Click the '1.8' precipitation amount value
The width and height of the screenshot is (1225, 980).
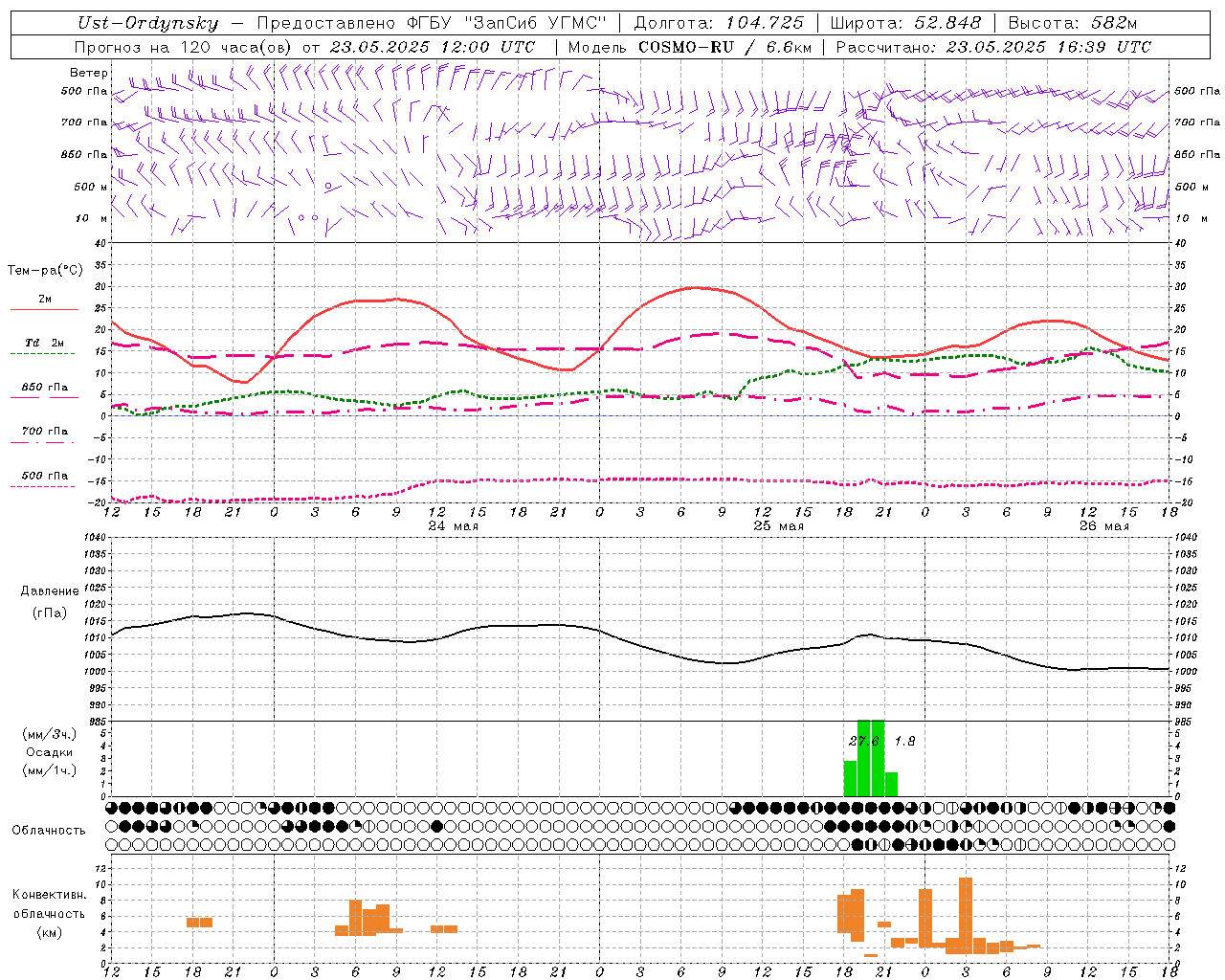pos(904,742)
